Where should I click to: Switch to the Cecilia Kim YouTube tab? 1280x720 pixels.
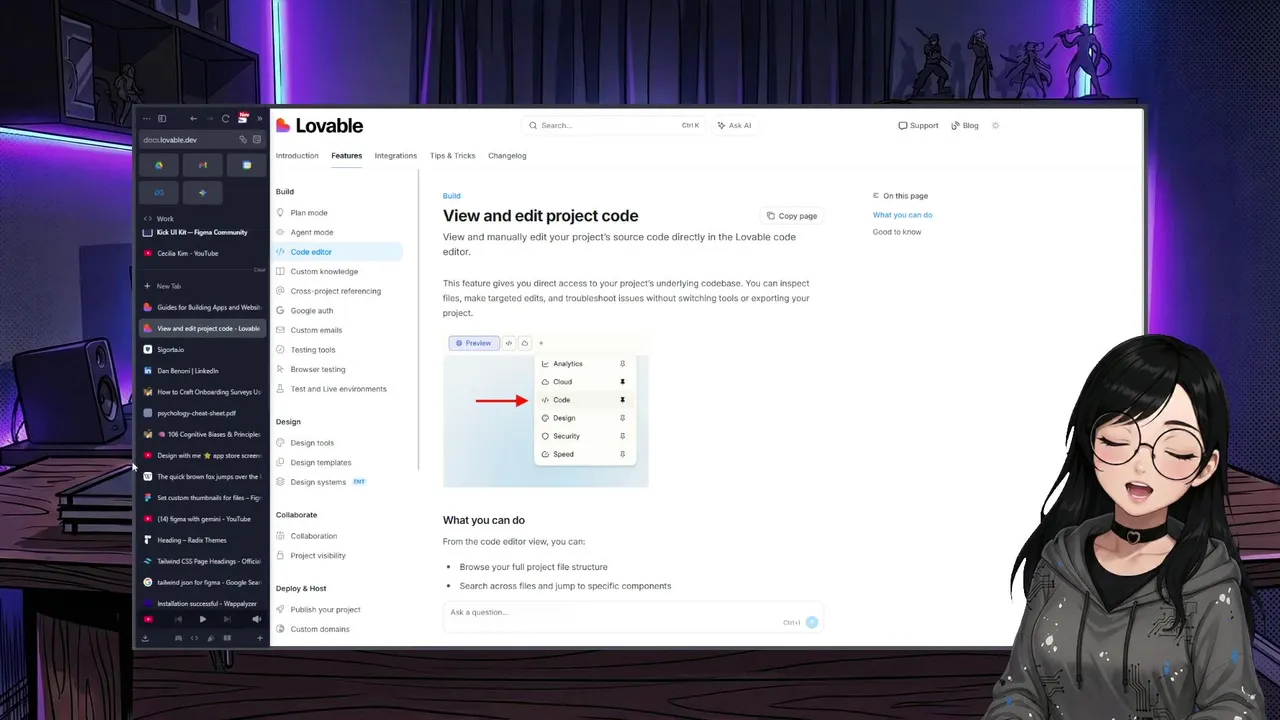[203, 253]
